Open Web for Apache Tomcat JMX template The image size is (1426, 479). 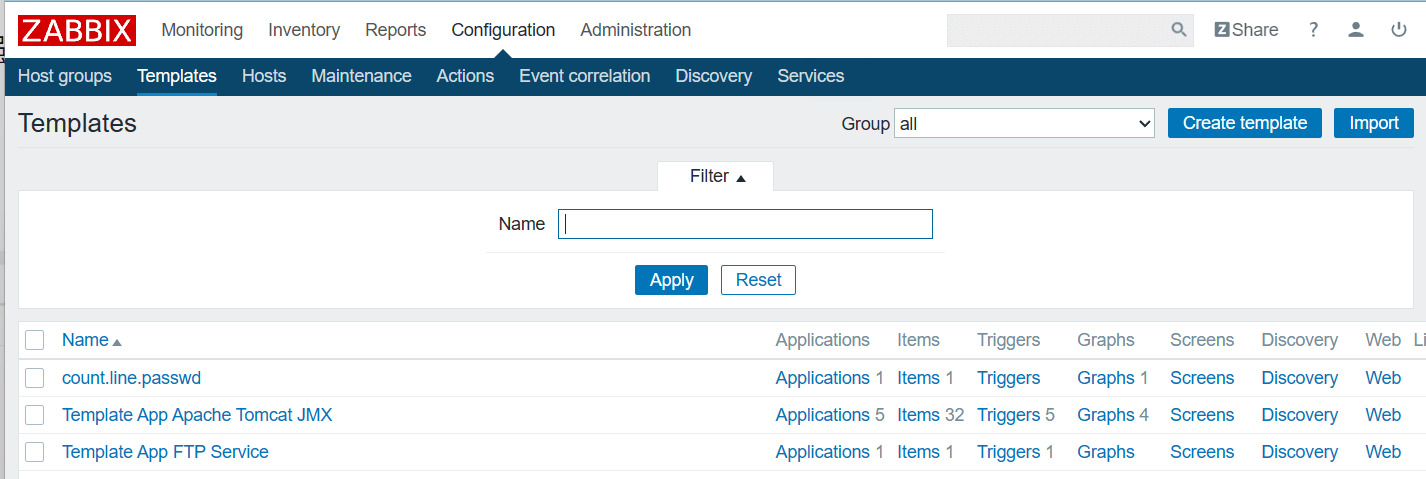click(1383, 415)
